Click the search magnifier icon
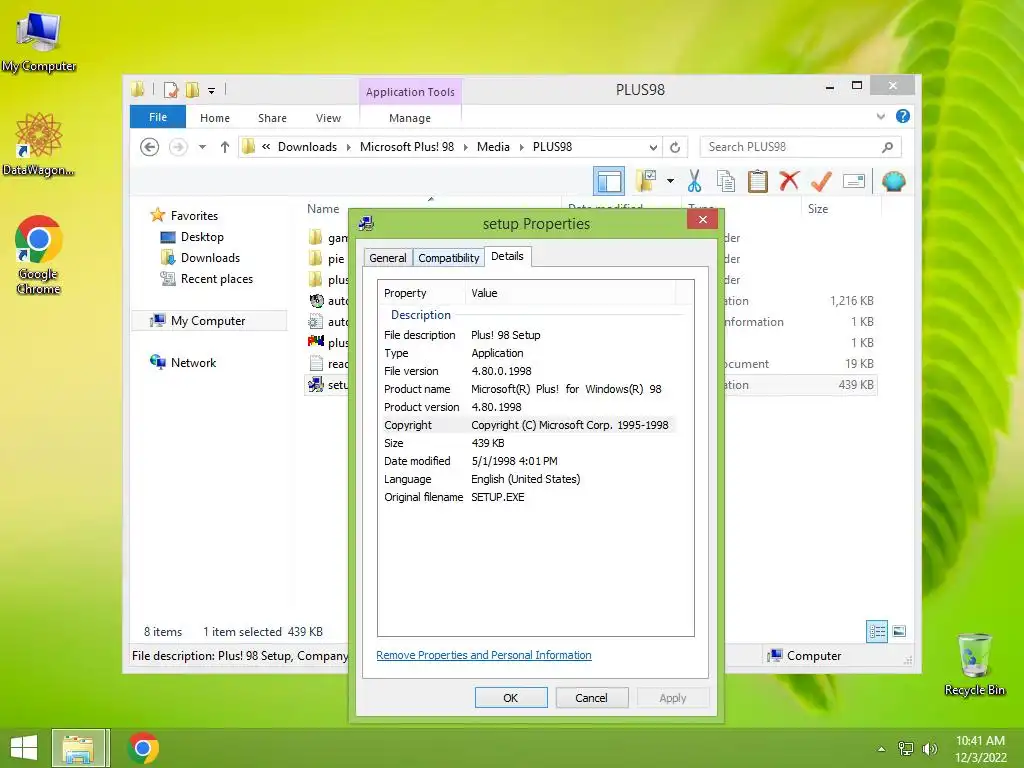 [x=887, y=147]
